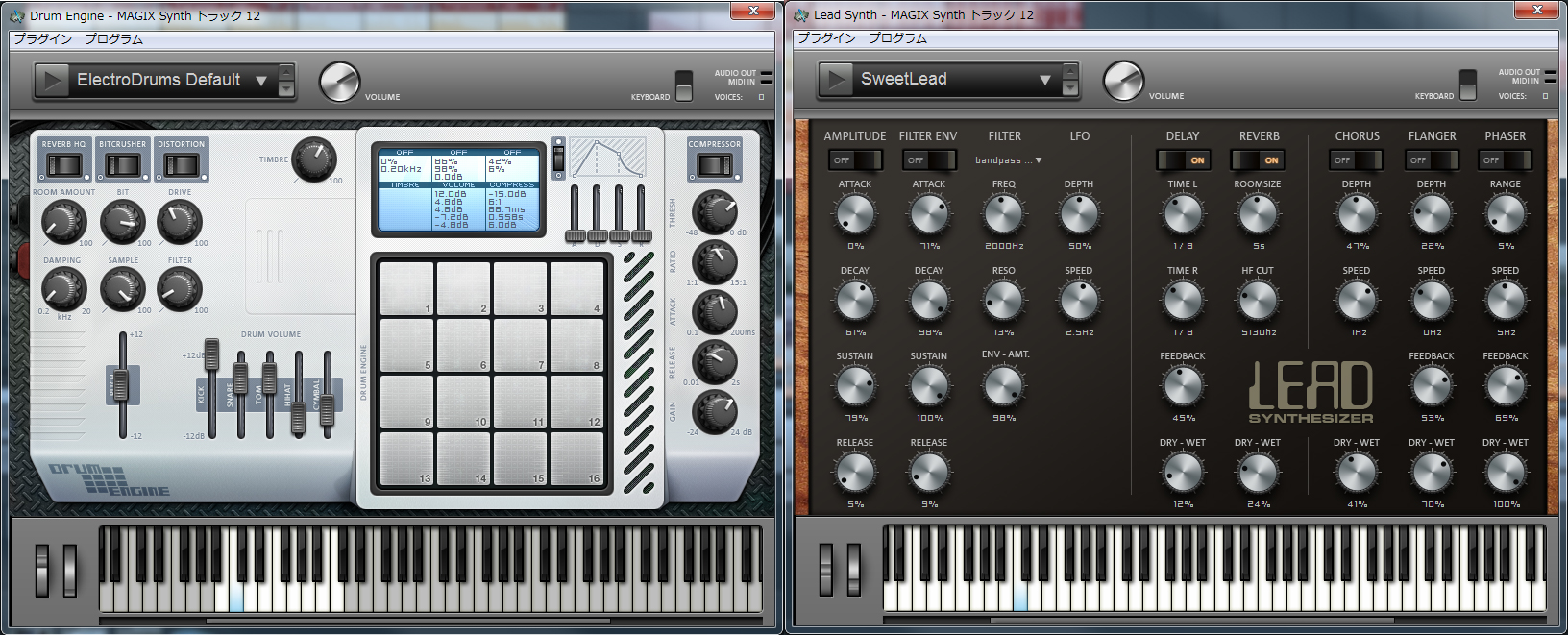This screenshot has width=1568, height=635.
Task: Open プラグイン menu in Lead Synth window
Action: click(x=826, y=38)
